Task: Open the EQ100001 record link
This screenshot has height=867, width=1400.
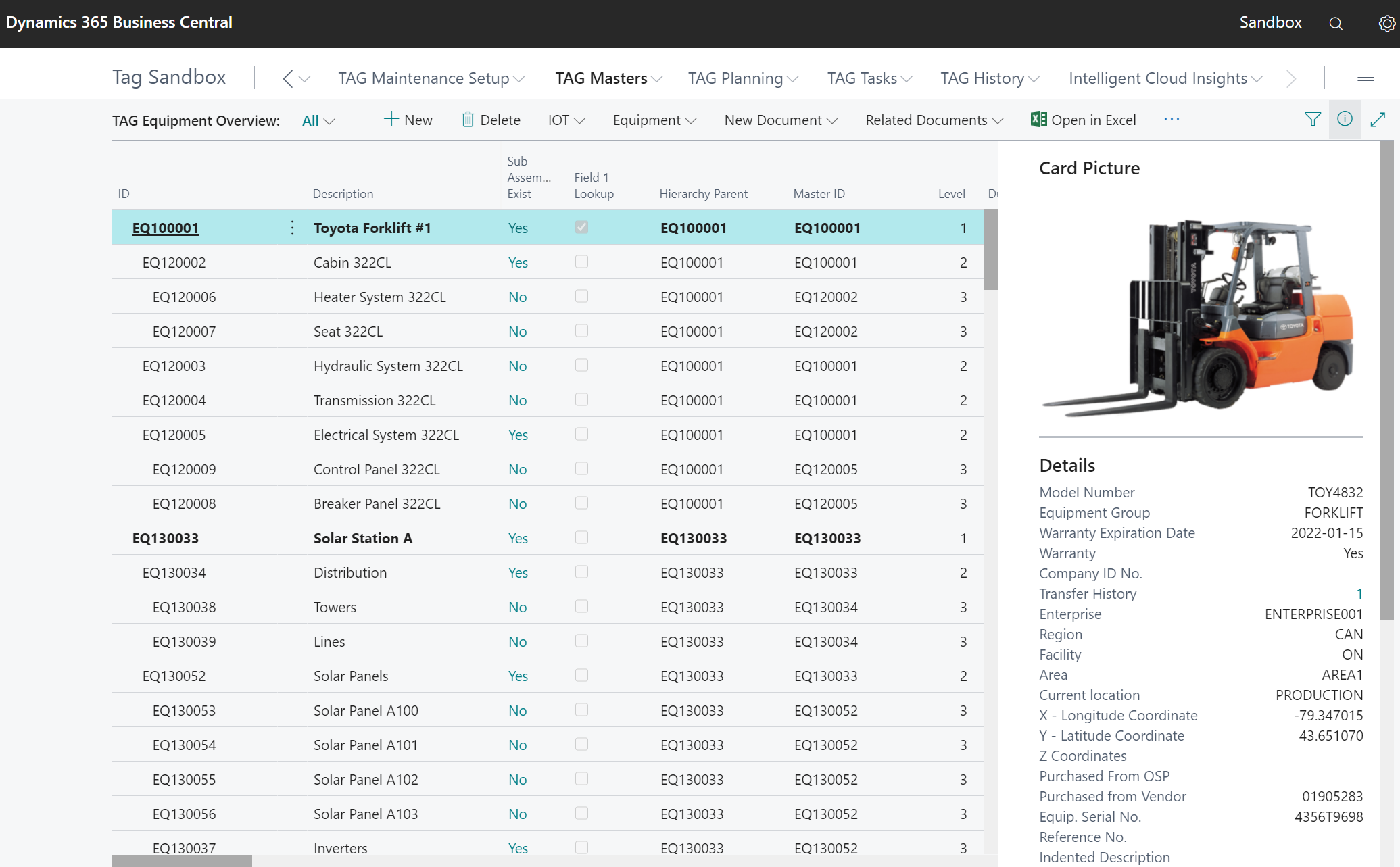Action: tap(166, 228)
